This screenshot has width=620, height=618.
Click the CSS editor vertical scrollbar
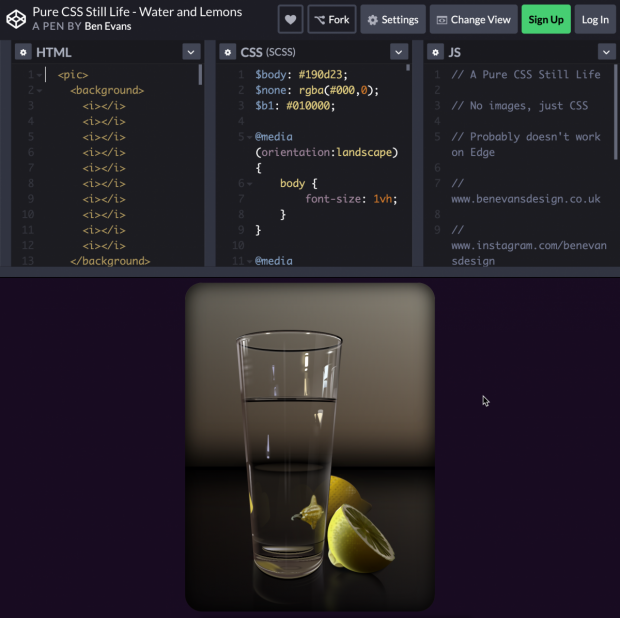[x=408, y=68]
